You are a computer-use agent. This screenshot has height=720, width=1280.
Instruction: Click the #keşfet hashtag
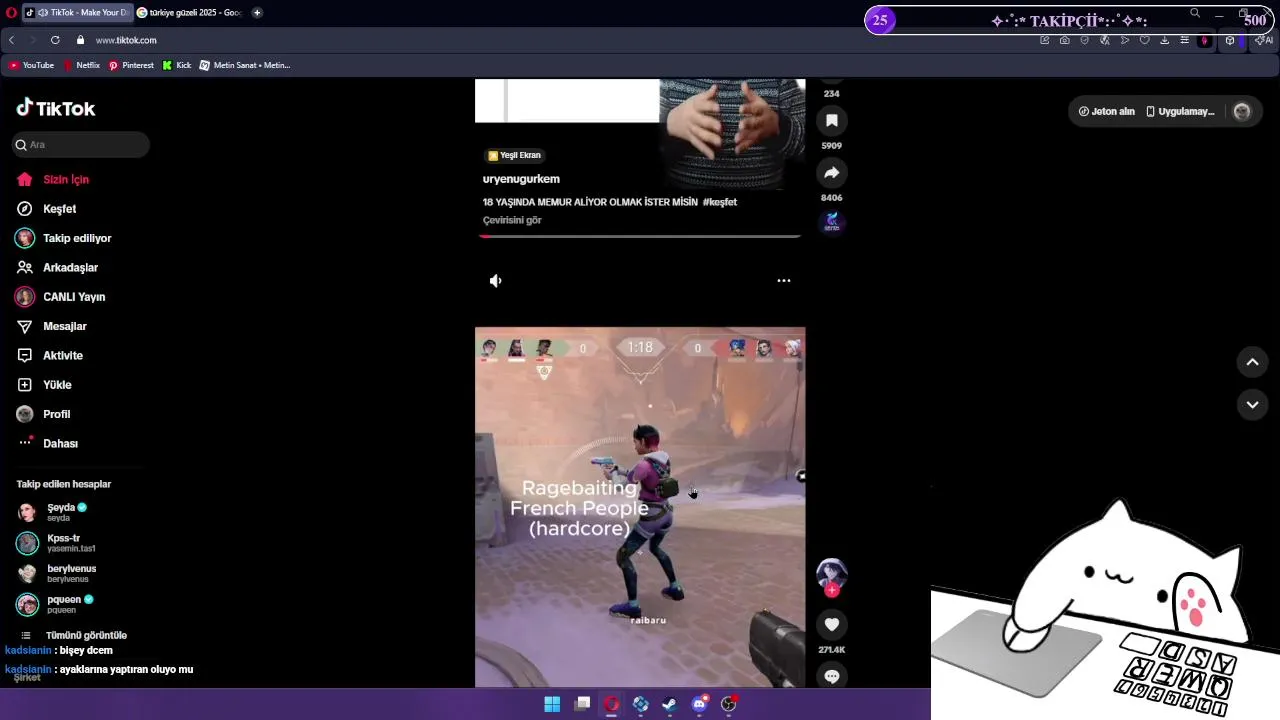coord(720,202)
